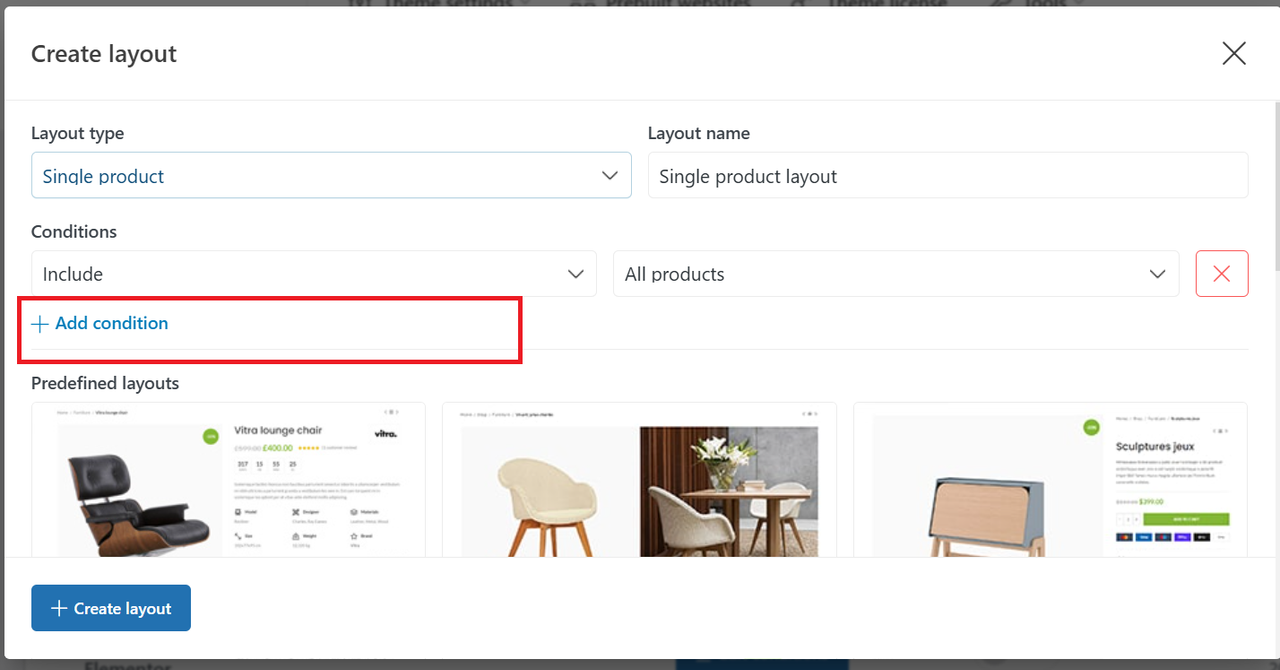Select the Vitra lounge chair predefined layout

[228, 479]
